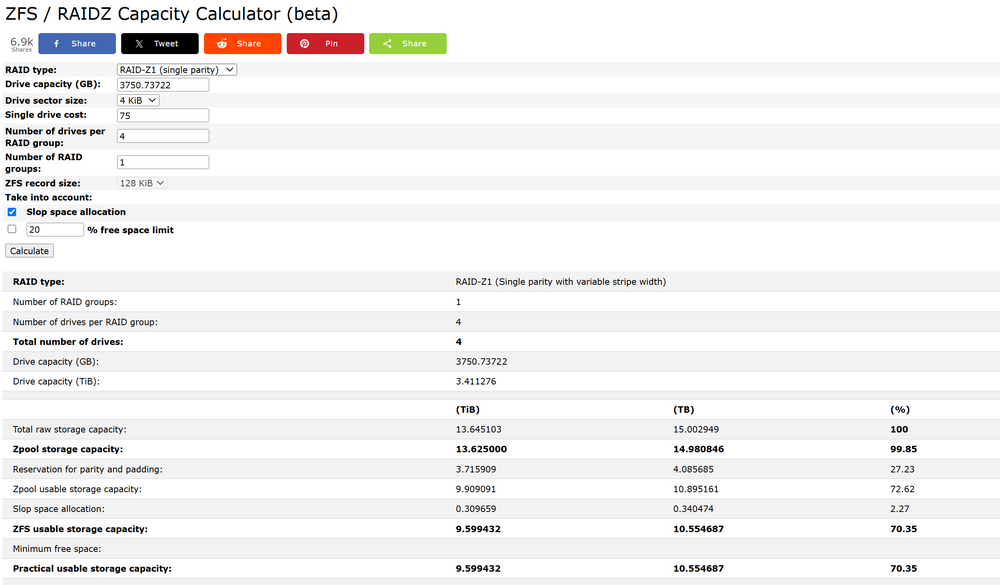Click the Zpool storage capacity percent 99.85

(x=903, y=449)
